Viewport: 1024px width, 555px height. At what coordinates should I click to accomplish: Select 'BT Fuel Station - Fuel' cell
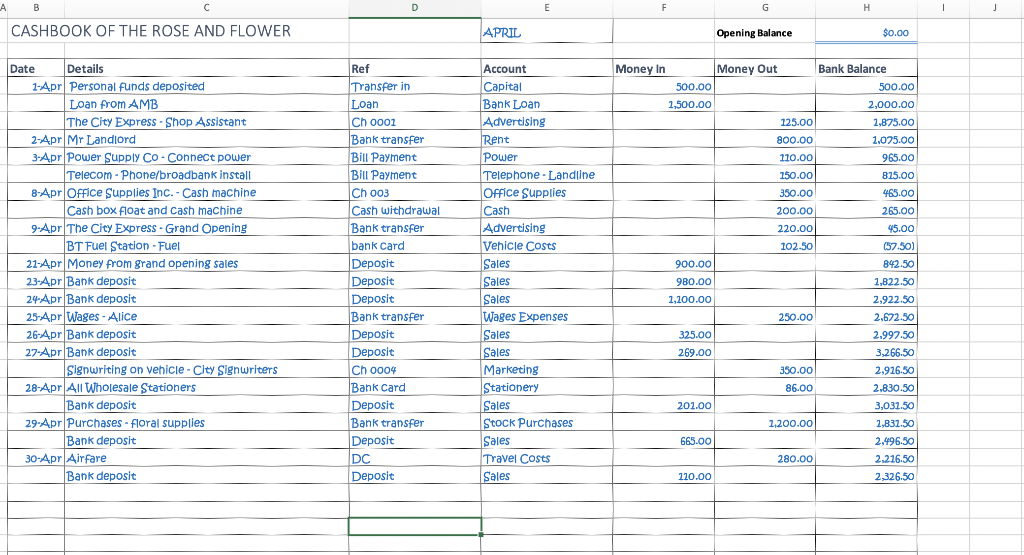pyautogui.click(x=206, y=246)
